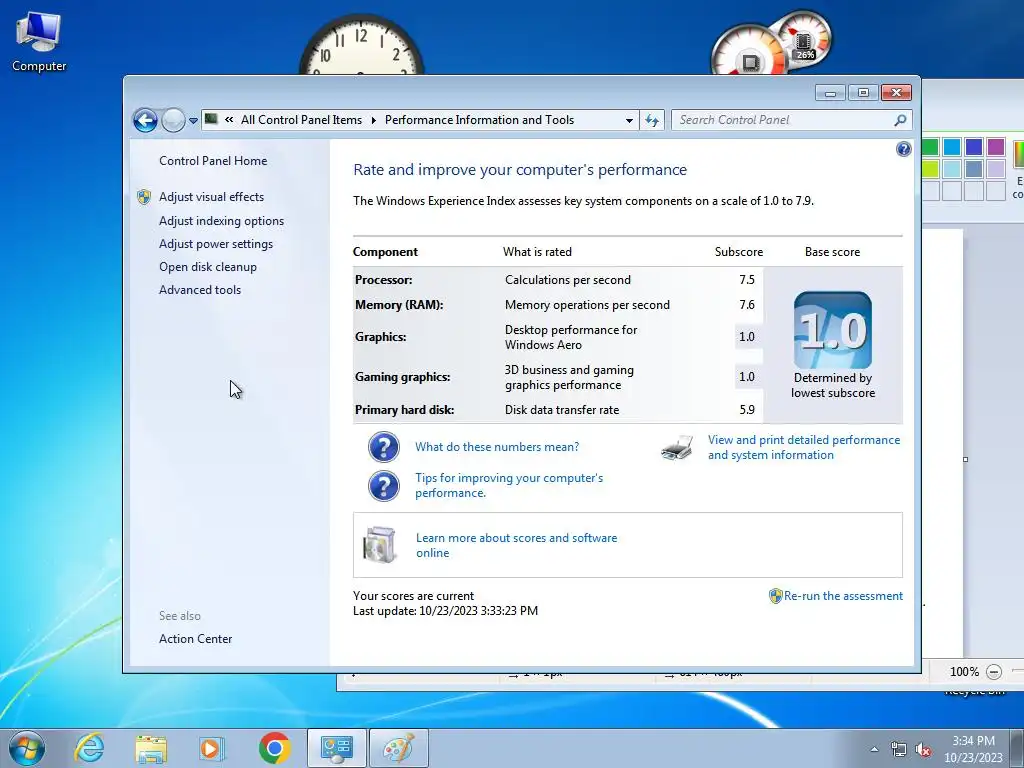Launch Open disk cleanup
Image resolution: width=1024 pixels, height=768 pixels.
point(208,266)
